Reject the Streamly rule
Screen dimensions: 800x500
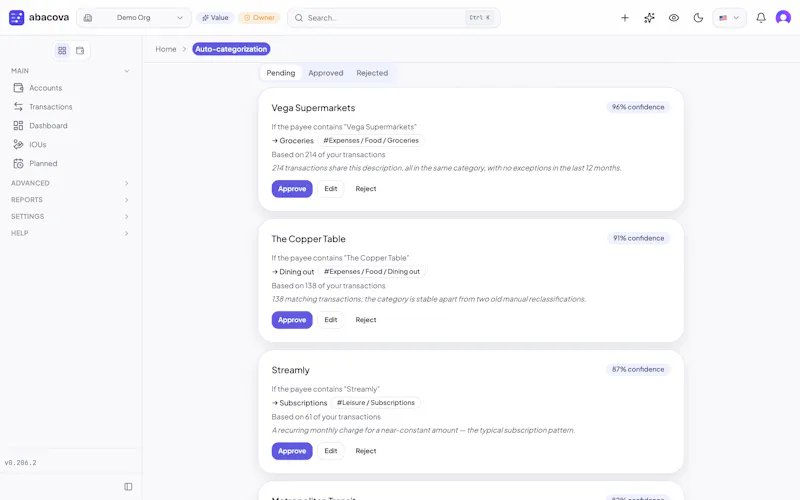[366, 451]
